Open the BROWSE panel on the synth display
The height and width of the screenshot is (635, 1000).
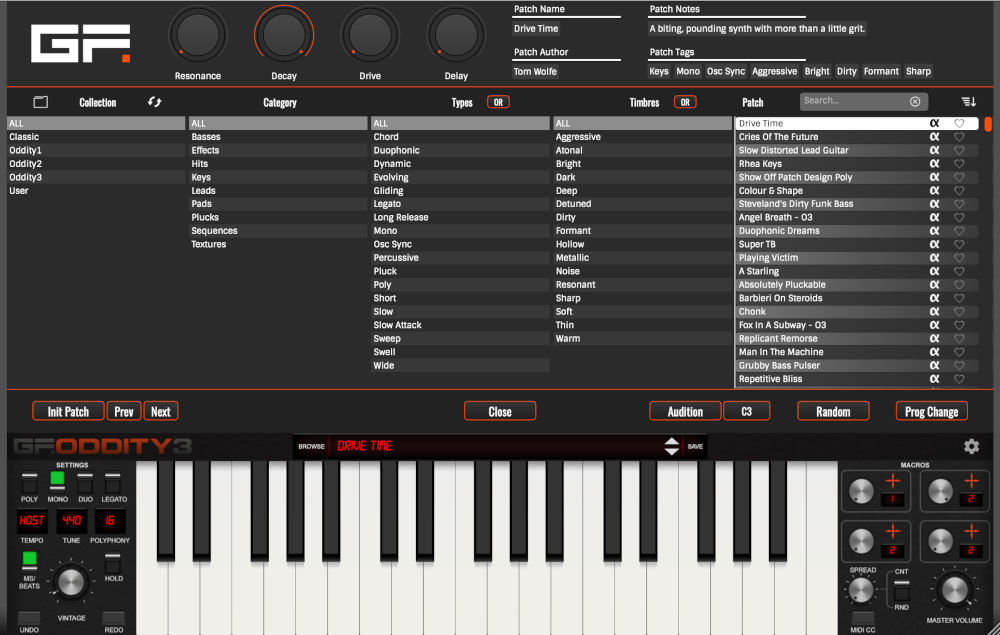tap(311, 446)
